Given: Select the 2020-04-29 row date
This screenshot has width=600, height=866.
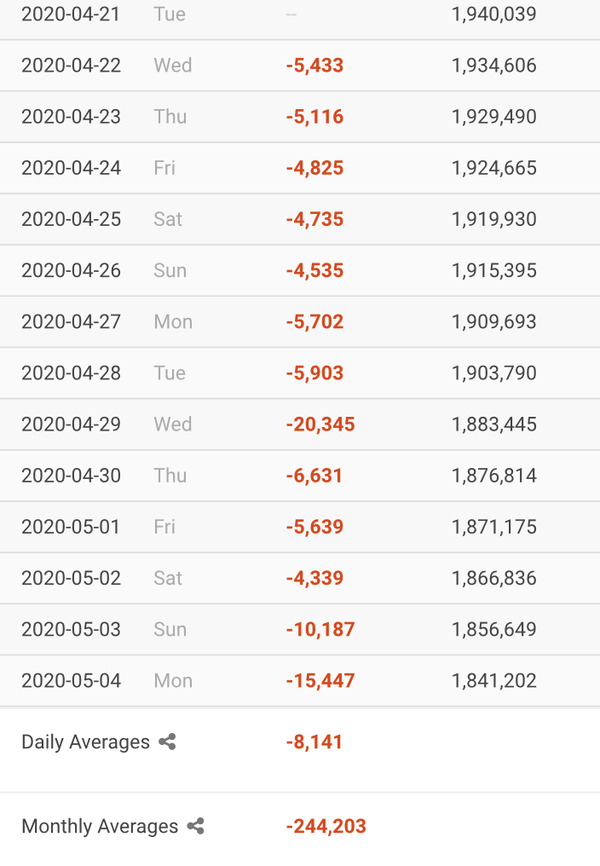Looking at the screenshot, I should point(71,424).
